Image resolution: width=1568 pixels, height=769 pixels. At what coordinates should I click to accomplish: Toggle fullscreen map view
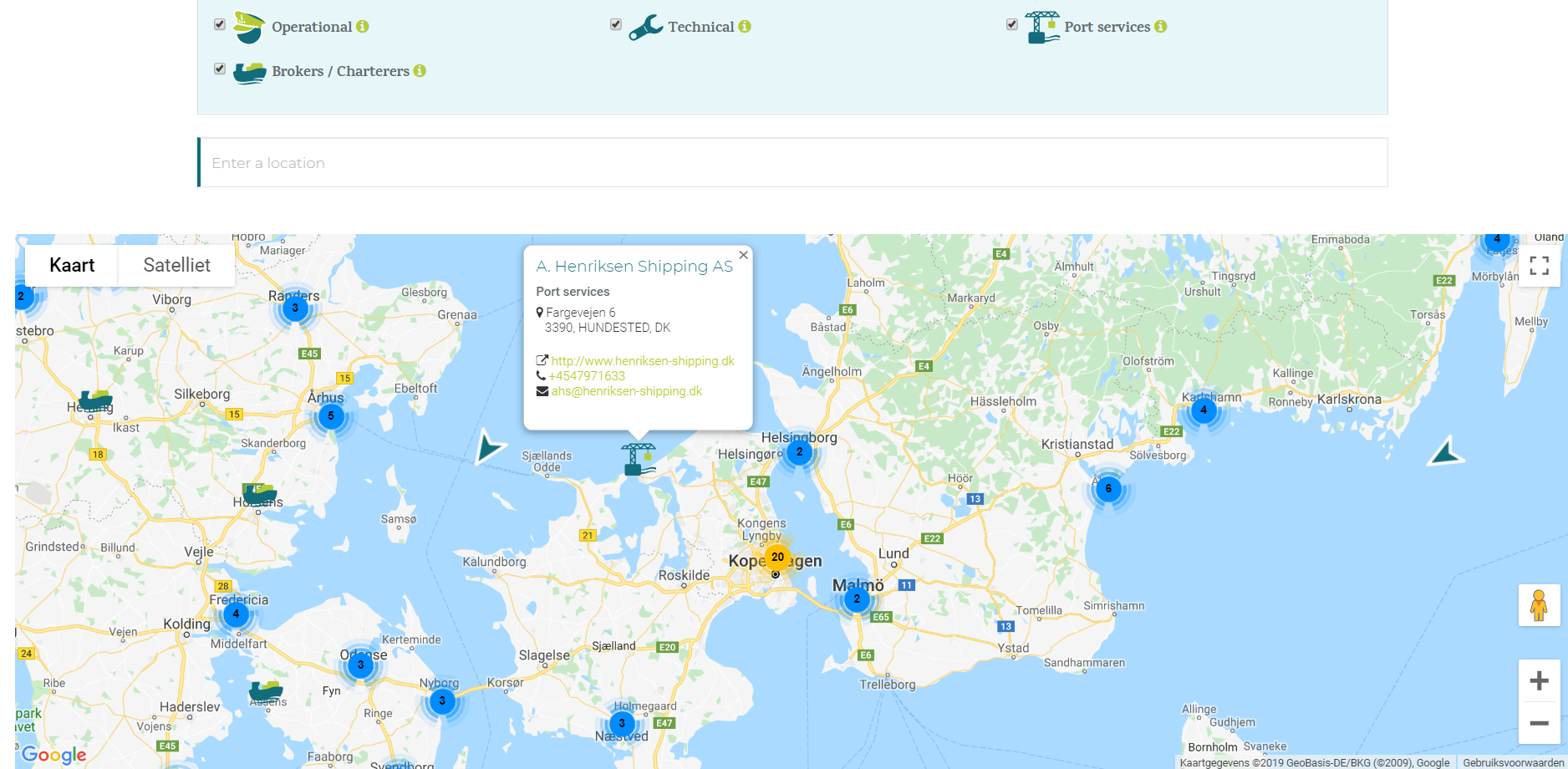click(1539, 266)
